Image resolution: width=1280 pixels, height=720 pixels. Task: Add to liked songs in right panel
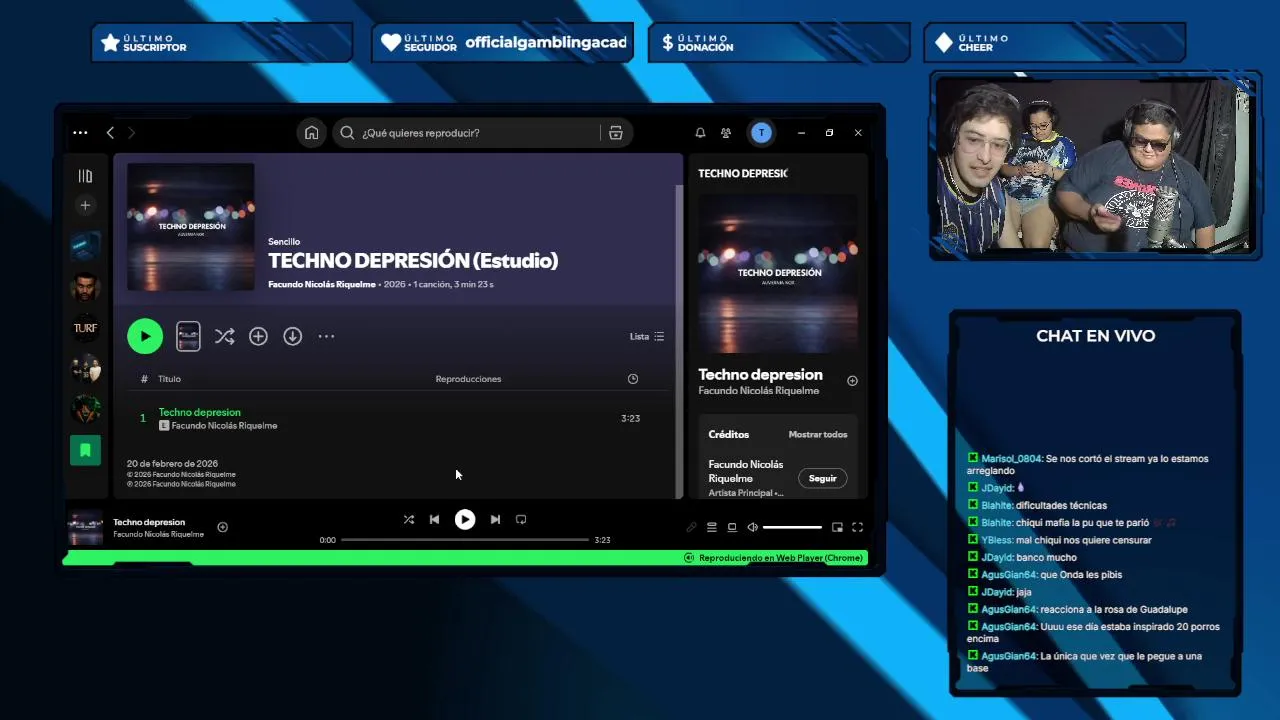click(x=852, y=381)
